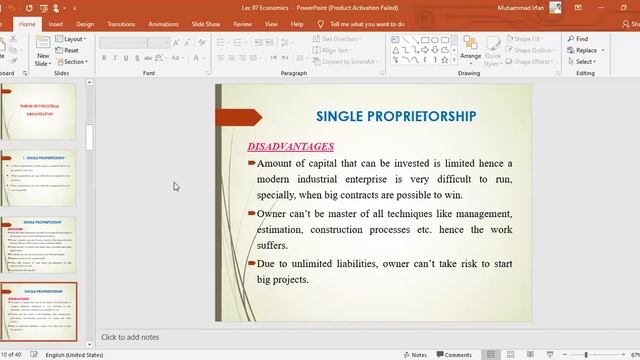Select the Oval shape in gallery
Viewport: 640px width, 360px height.
[435, 40]
